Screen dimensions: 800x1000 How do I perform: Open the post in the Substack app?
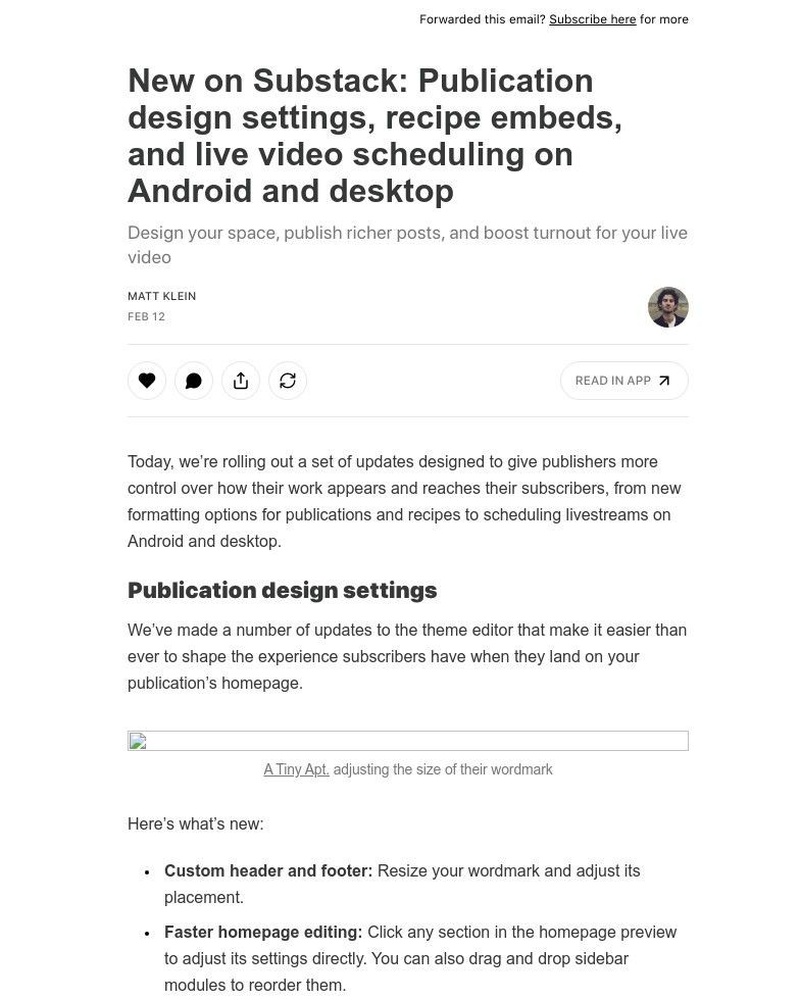[x=612, y=379]
